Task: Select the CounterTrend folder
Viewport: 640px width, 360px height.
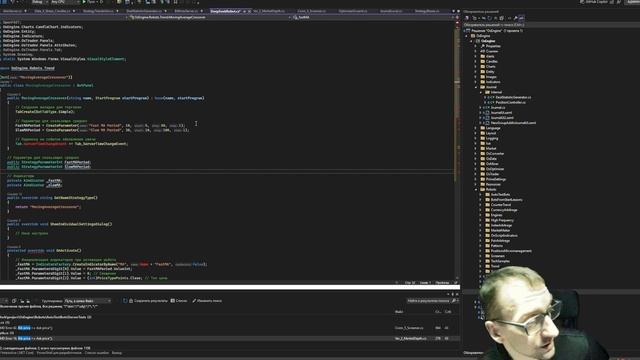Action: click(498, 205)
